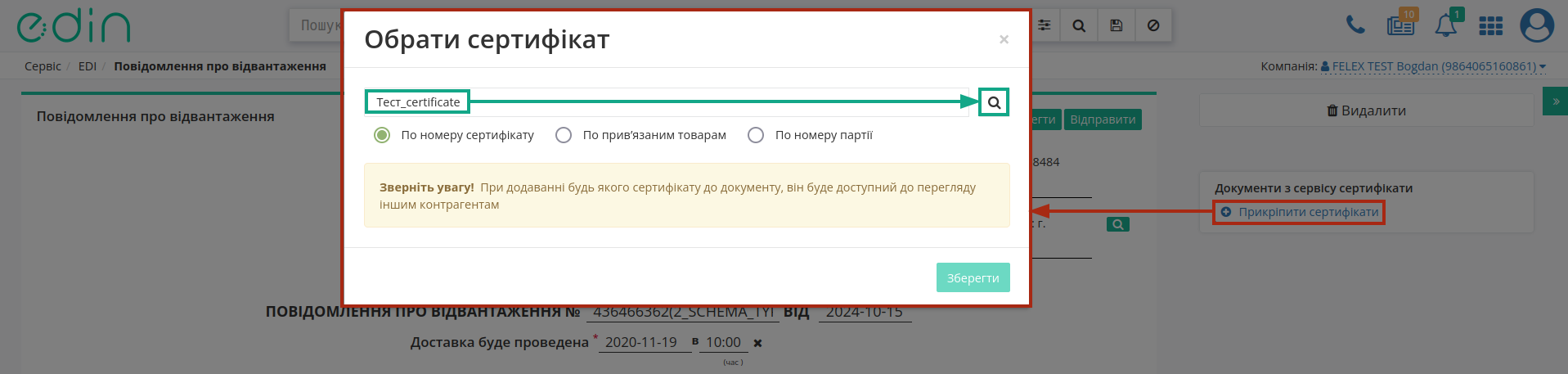
Task: Click the delivery date field 2020-11-19
Action: (645, 342)
